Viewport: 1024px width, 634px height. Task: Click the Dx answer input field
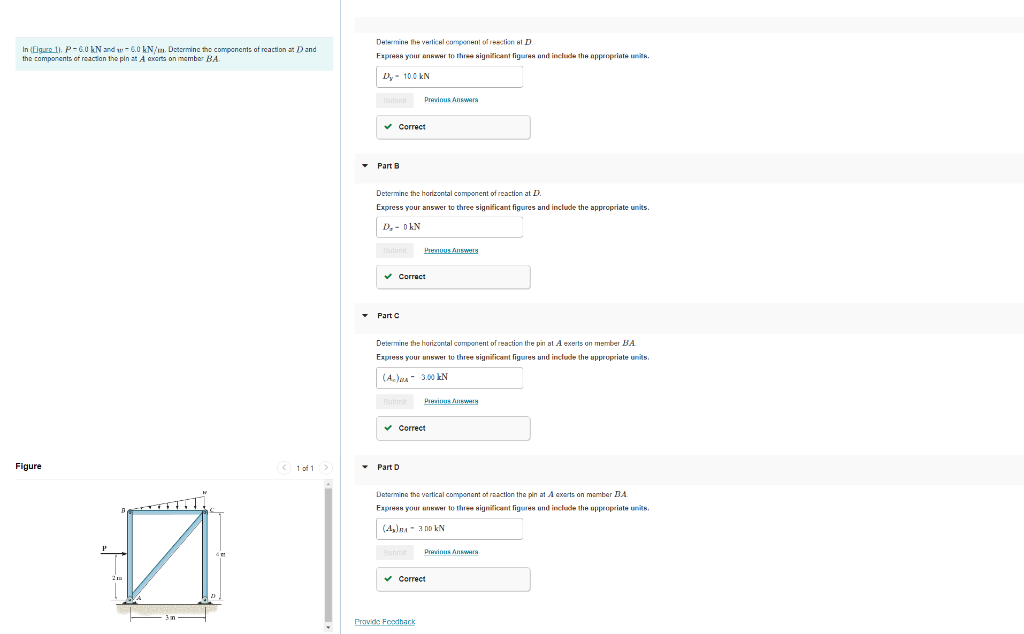coord(449,227)
